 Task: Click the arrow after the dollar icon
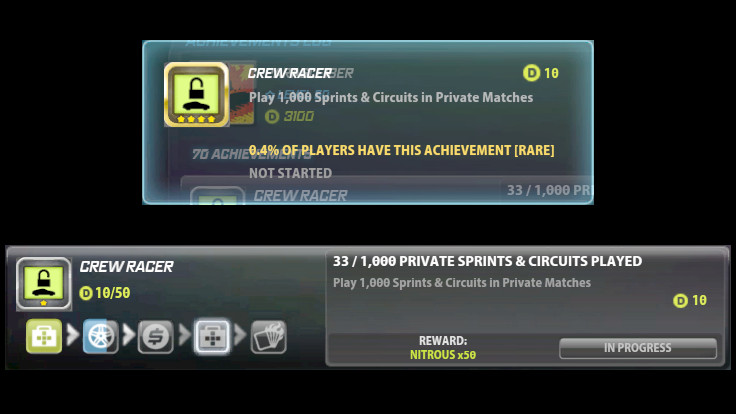[184, 335]
